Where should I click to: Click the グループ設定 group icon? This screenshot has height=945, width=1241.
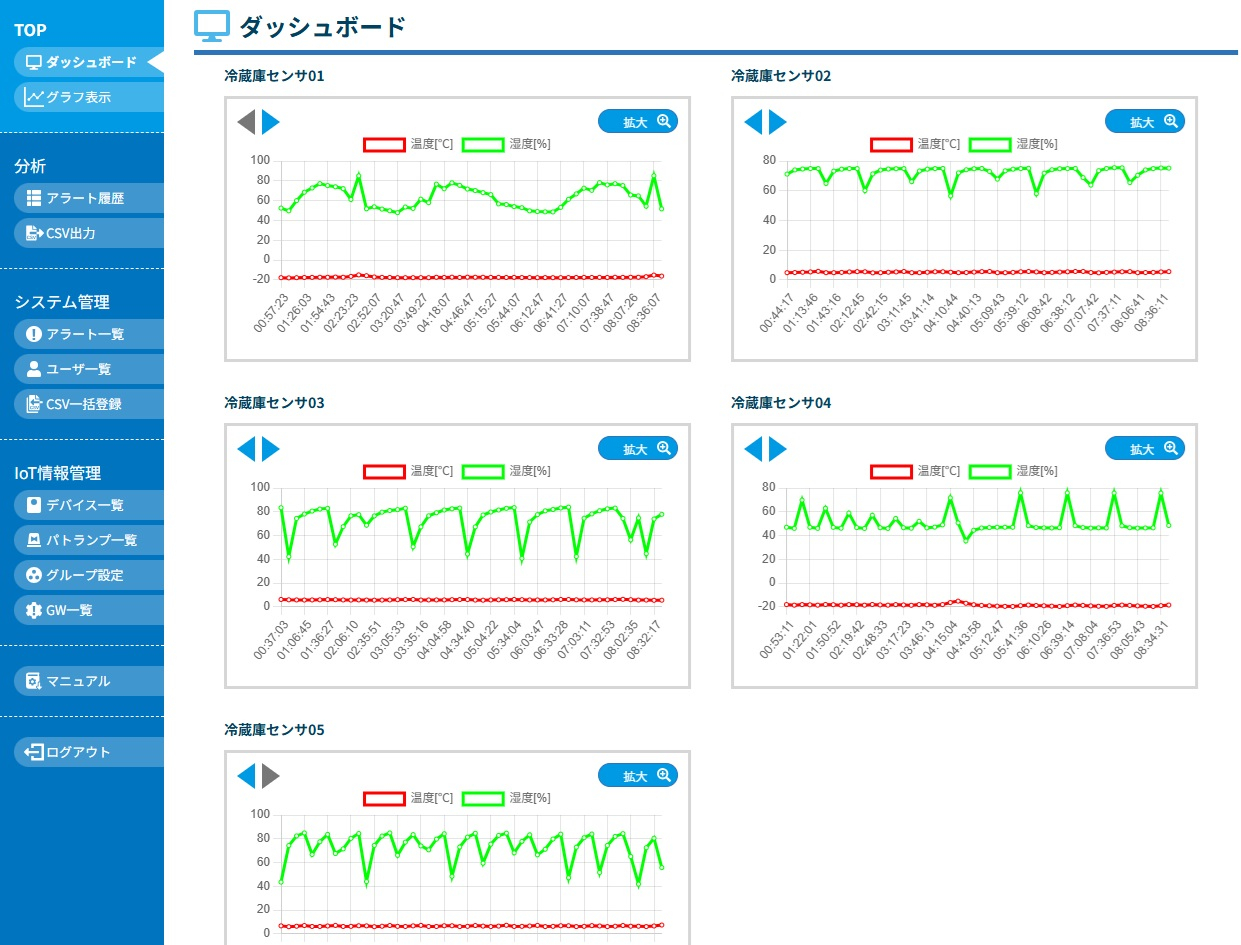pos(34,575)
